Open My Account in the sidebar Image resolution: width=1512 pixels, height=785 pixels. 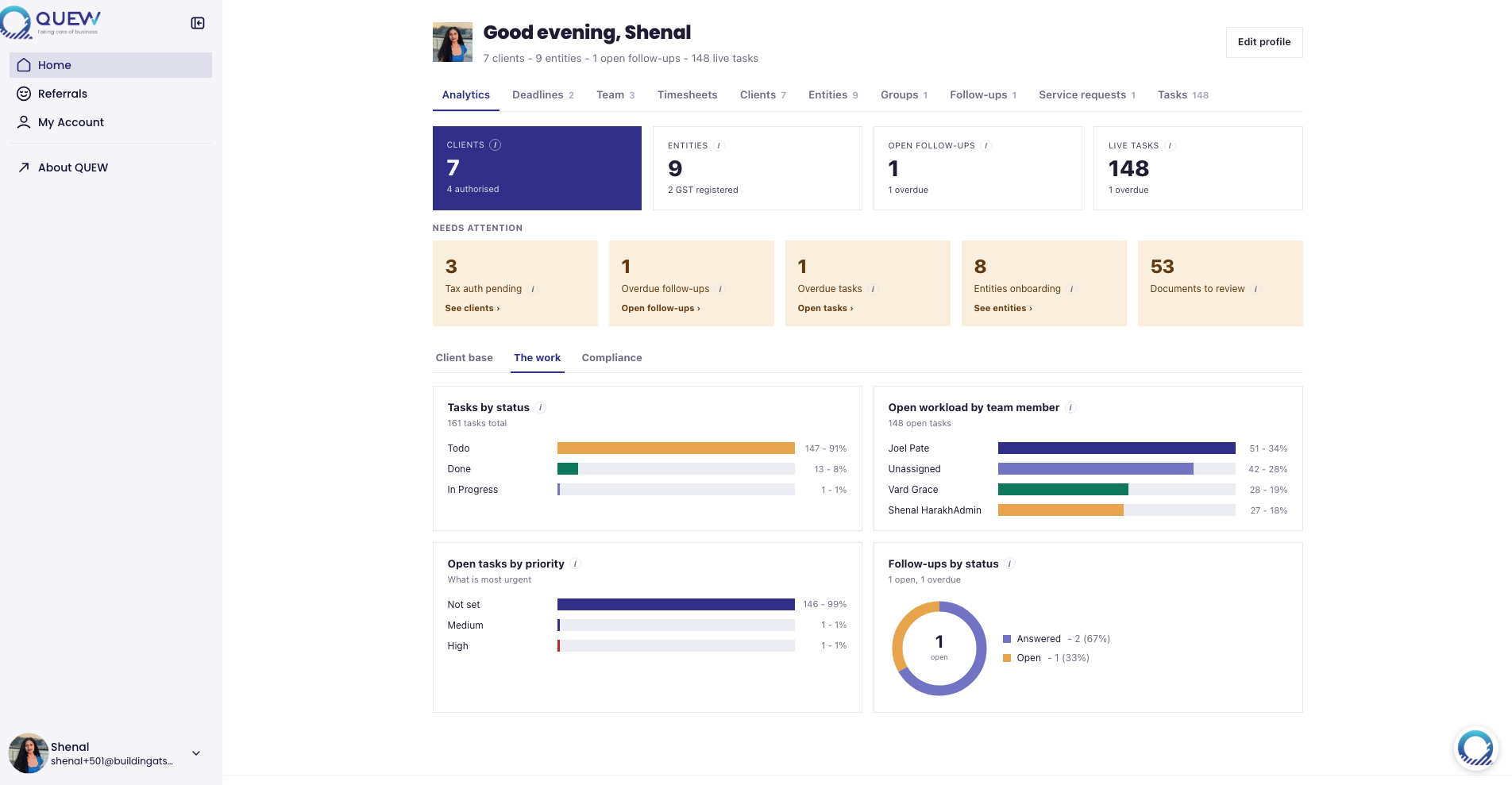point(110,122)
